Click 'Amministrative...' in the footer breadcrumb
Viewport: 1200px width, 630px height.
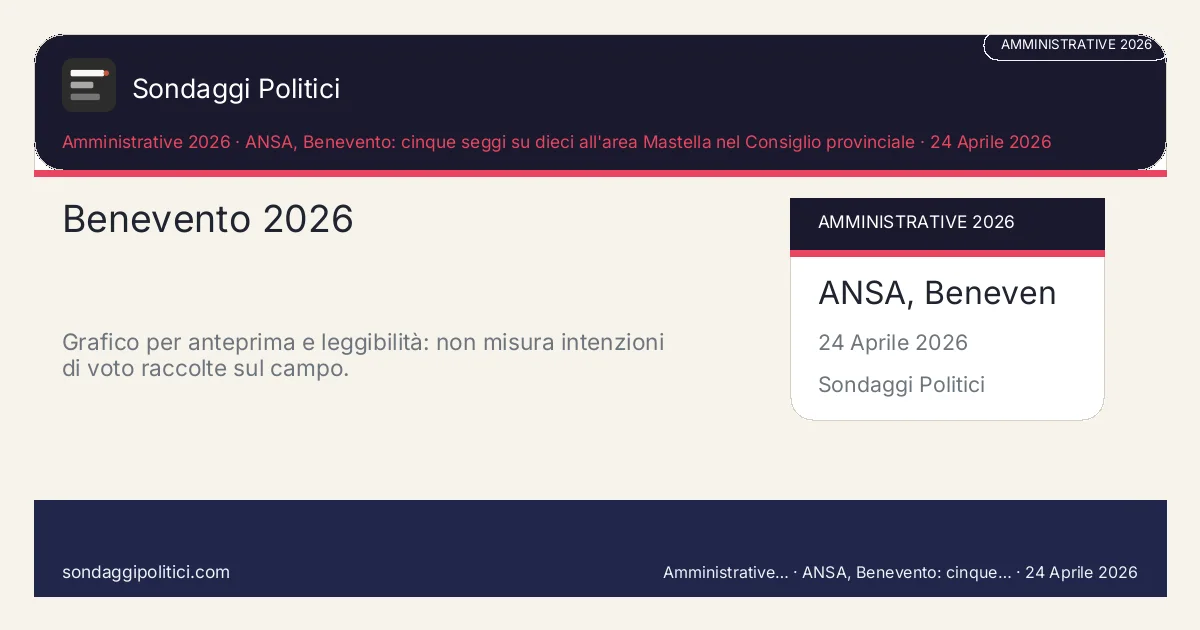[x=725, y=572]
